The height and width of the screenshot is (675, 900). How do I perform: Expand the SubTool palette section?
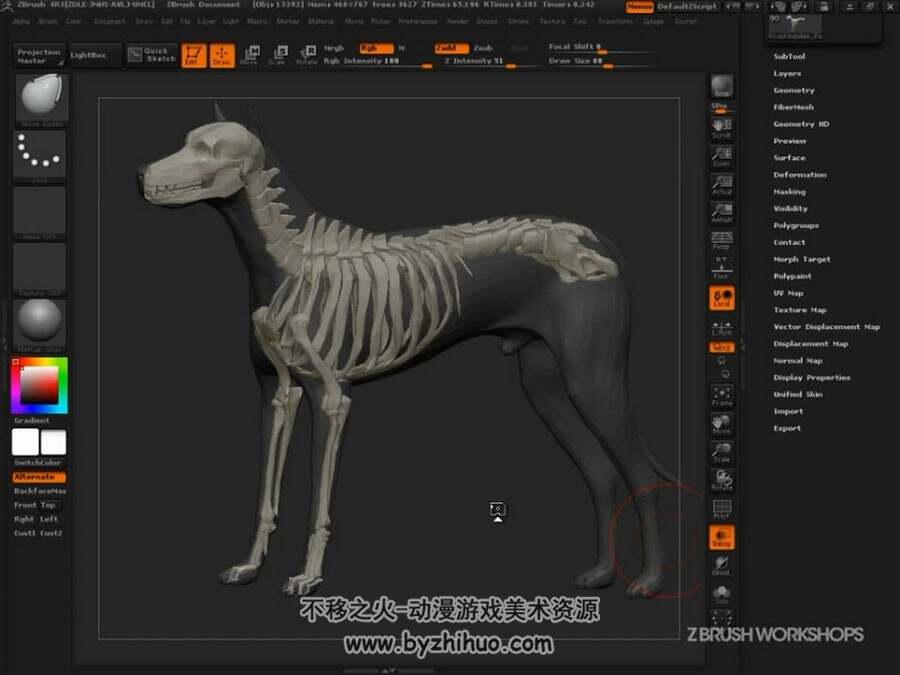(789, 56)
